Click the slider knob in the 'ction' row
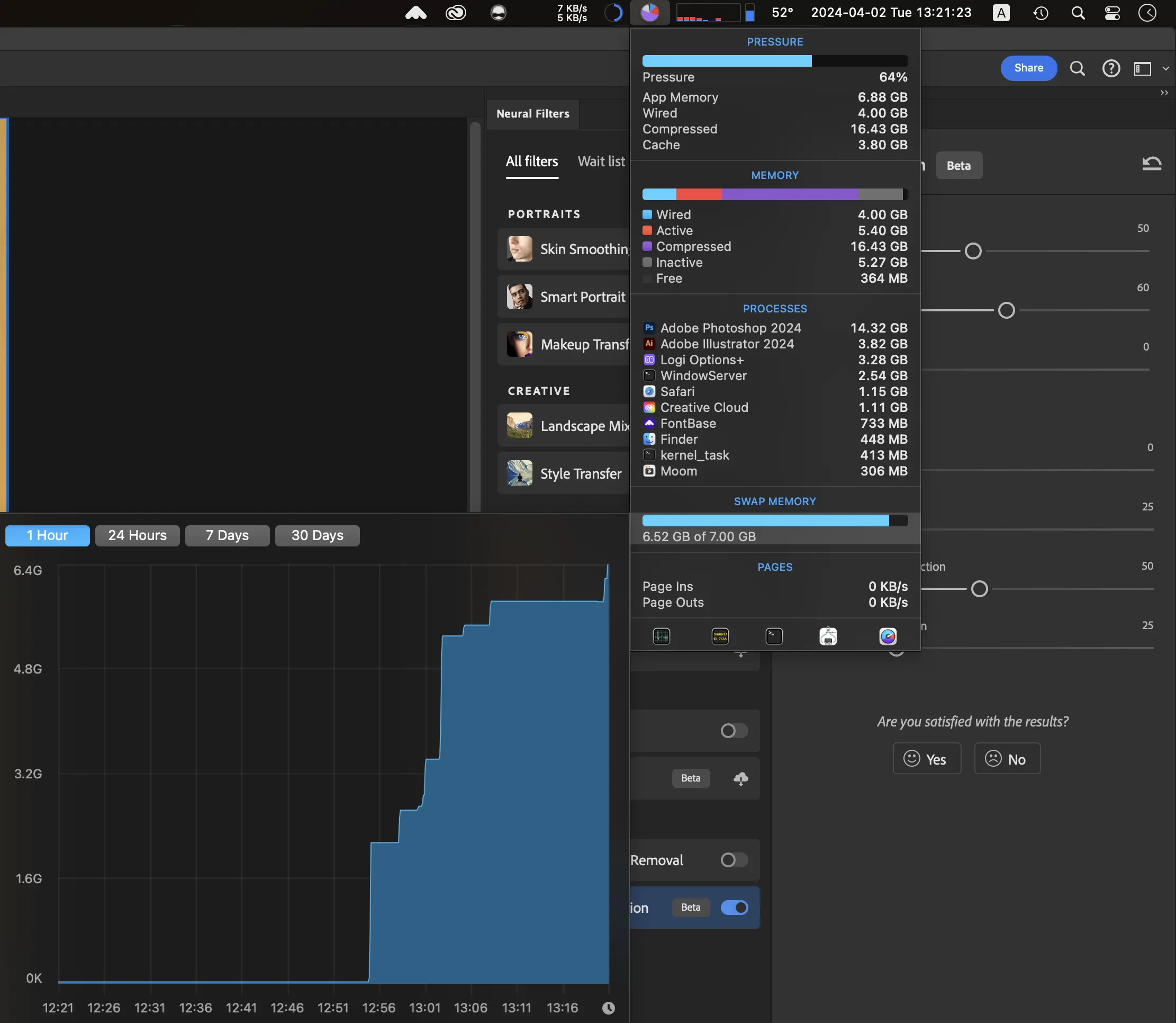This screenshot has height=1023, width=1176. 979,589
